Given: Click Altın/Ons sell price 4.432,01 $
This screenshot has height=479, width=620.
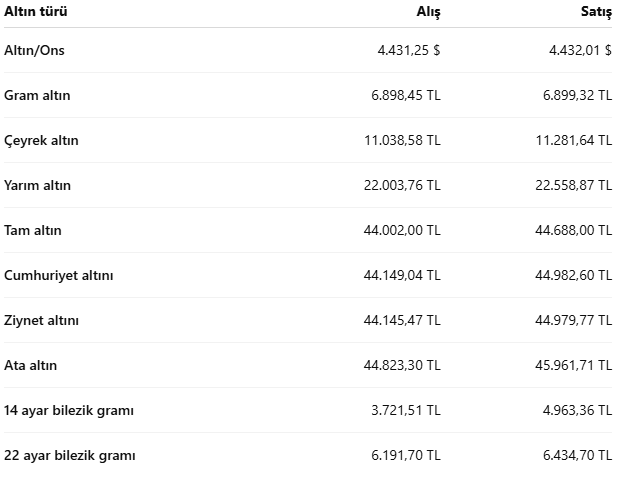Looking at the screenshot, I should click(580, 50).
